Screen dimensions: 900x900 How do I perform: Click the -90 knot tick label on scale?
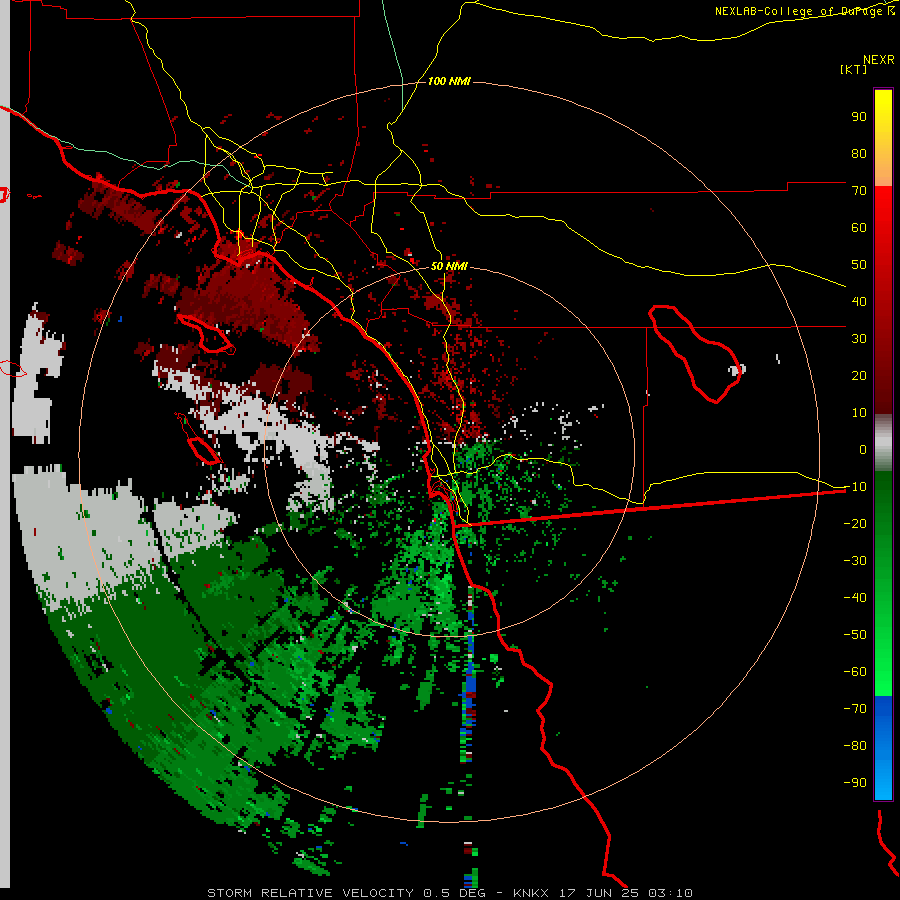pyautogui.click(x=855, y=783)
